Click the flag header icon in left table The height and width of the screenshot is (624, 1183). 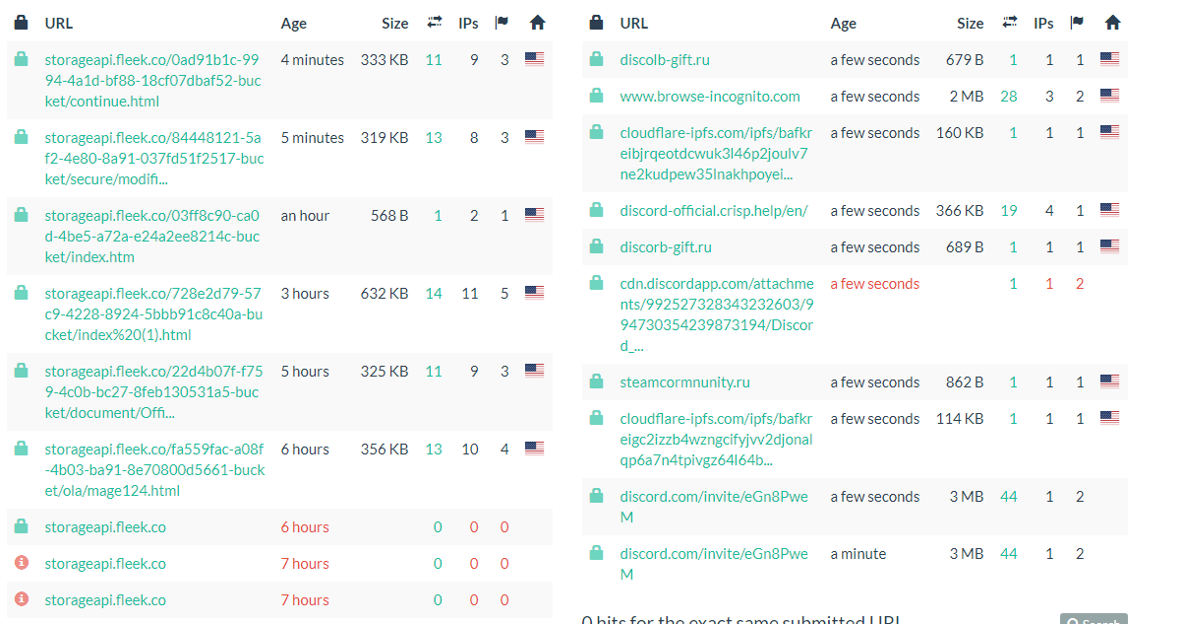coord(502,23)
